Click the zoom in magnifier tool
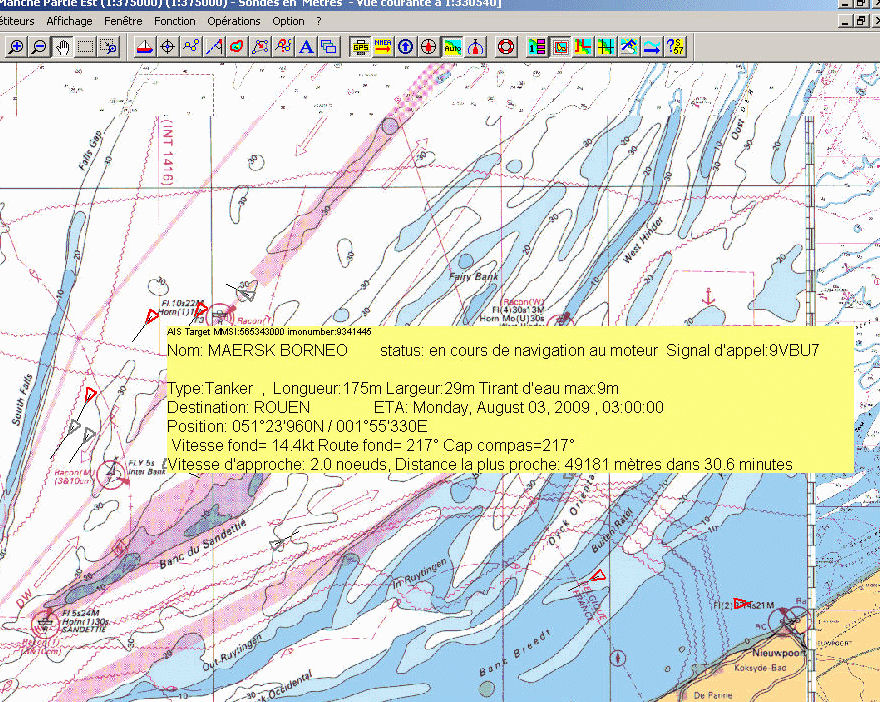The image size is (880, 702). (15, 46)
